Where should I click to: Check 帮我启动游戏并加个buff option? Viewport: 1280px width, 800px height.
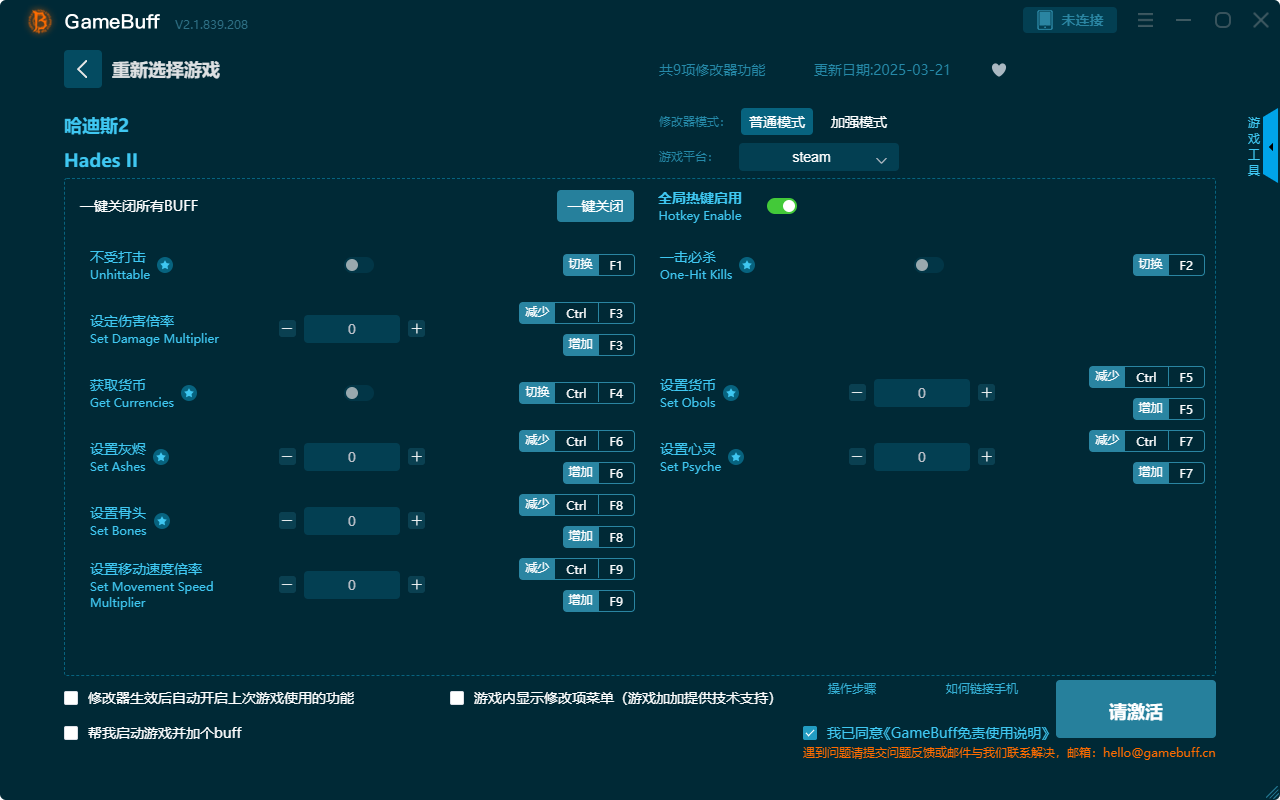pos(71,732)
